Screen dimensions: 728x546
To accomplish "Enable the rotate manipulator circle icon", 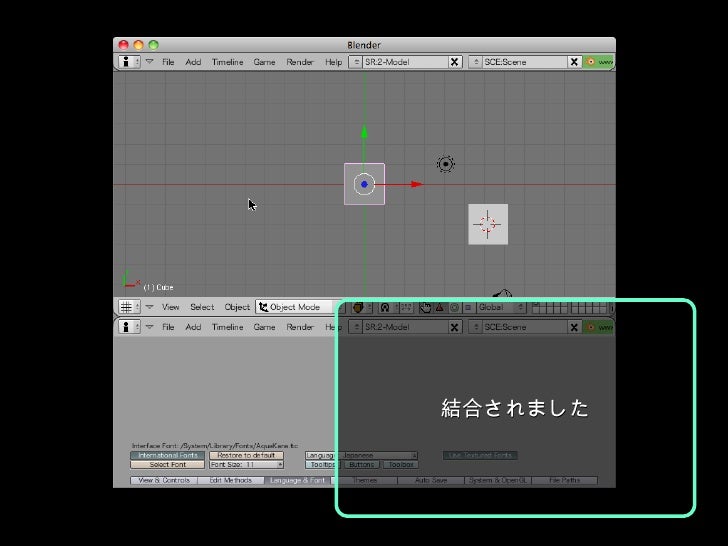I will [454, 307].
